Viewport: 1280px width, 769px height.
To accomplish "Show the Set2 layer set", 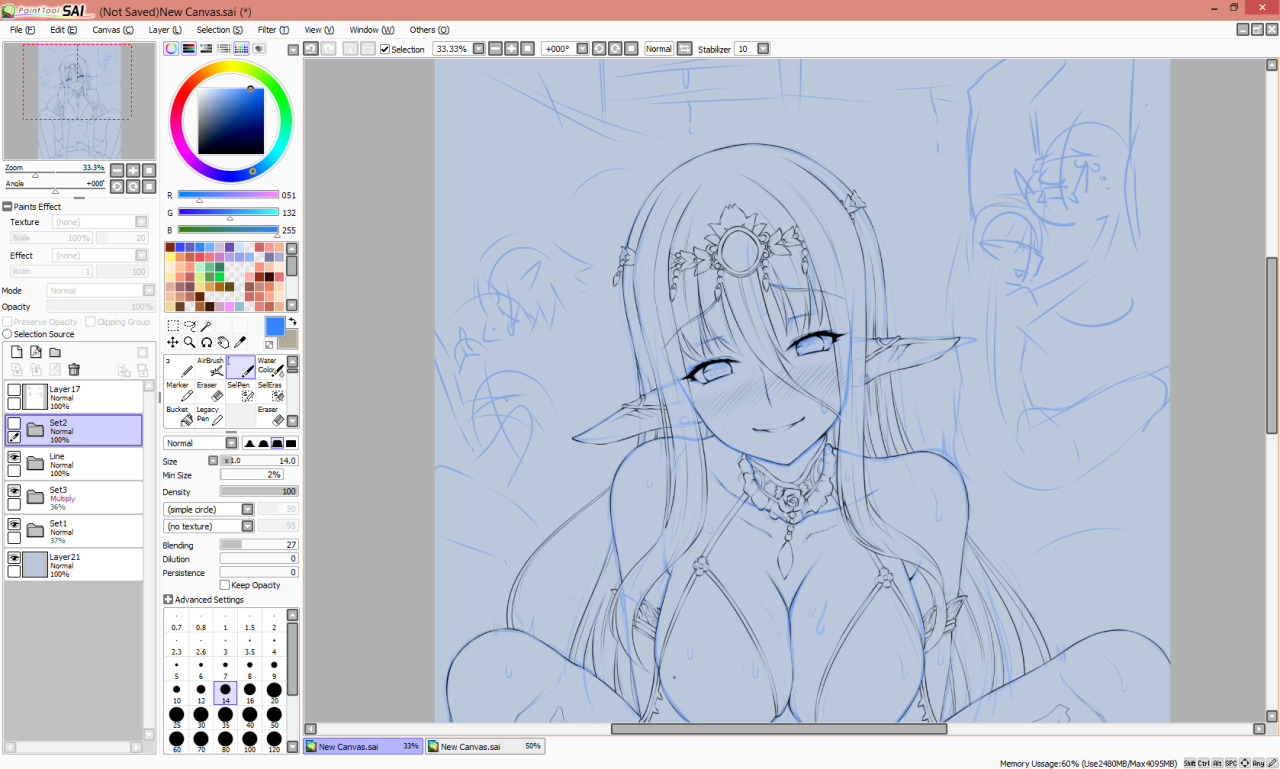I will pyautogui.click(x=14, y=423).
